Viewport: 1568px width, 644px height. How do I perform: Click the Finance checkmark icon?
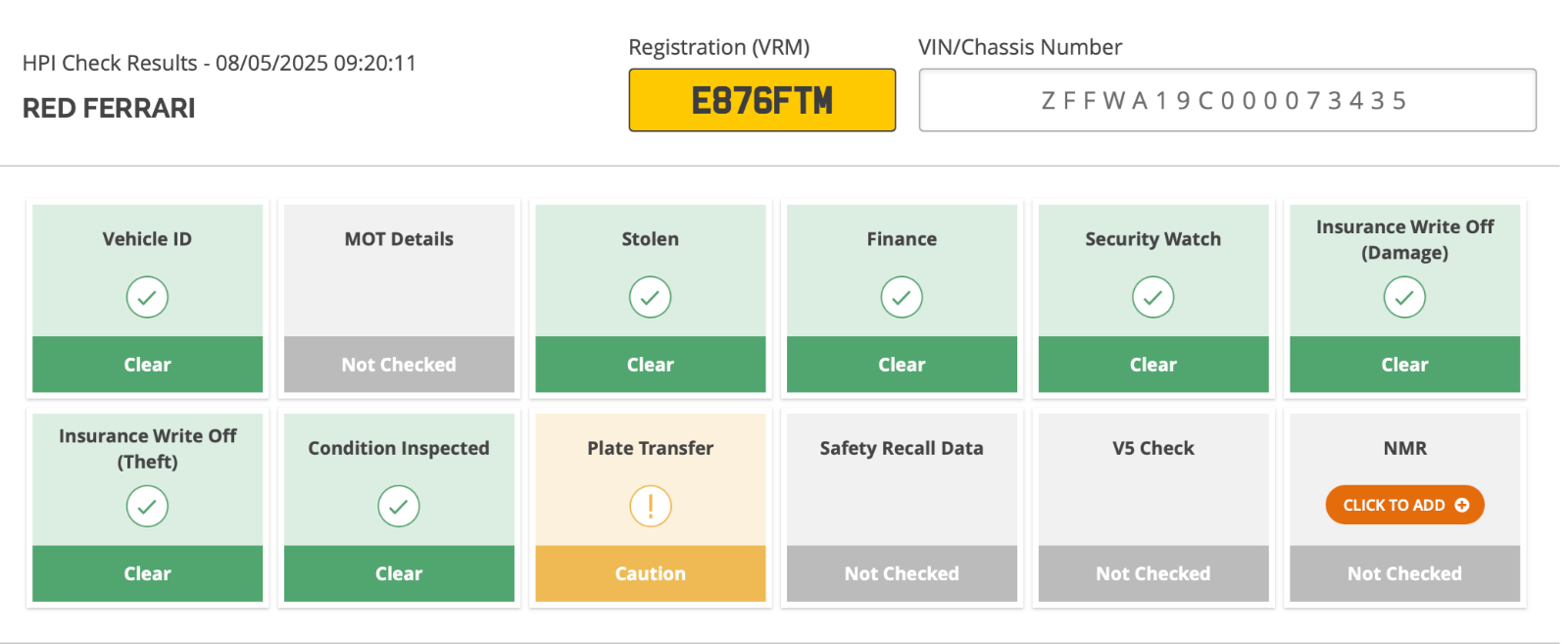pyautogui.click(x=902, y=297)
